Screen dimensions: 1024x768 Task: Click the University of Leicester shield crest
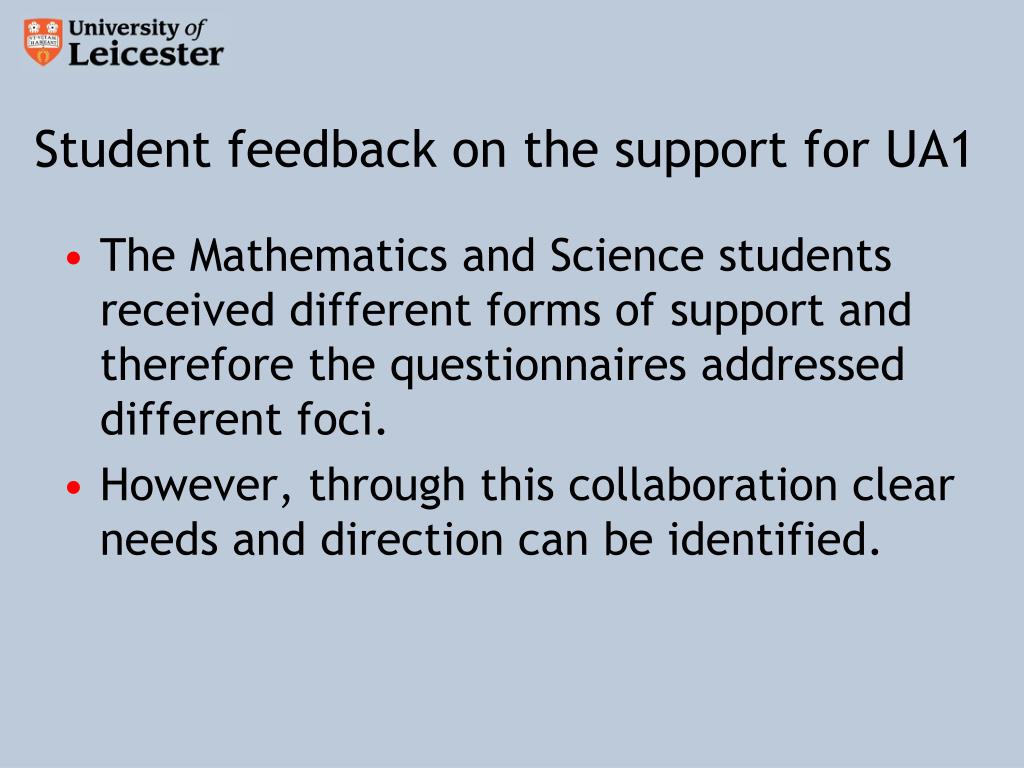43,42
